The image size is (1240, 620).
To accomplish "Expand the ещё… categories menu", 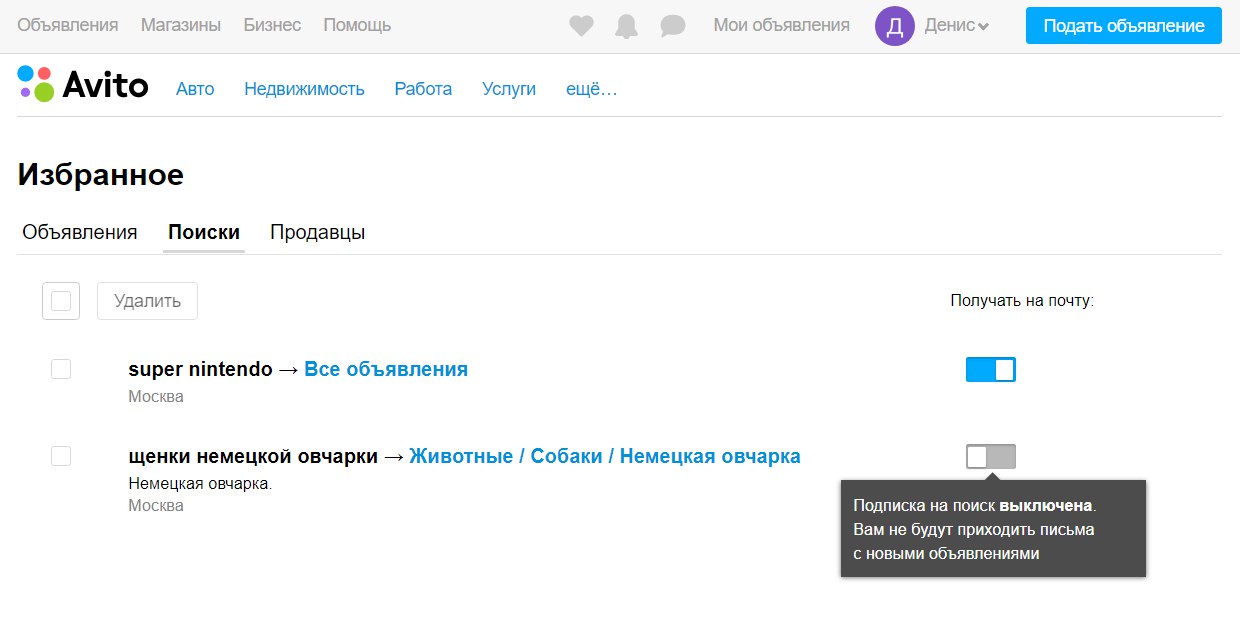I will [x=591, y=89].
